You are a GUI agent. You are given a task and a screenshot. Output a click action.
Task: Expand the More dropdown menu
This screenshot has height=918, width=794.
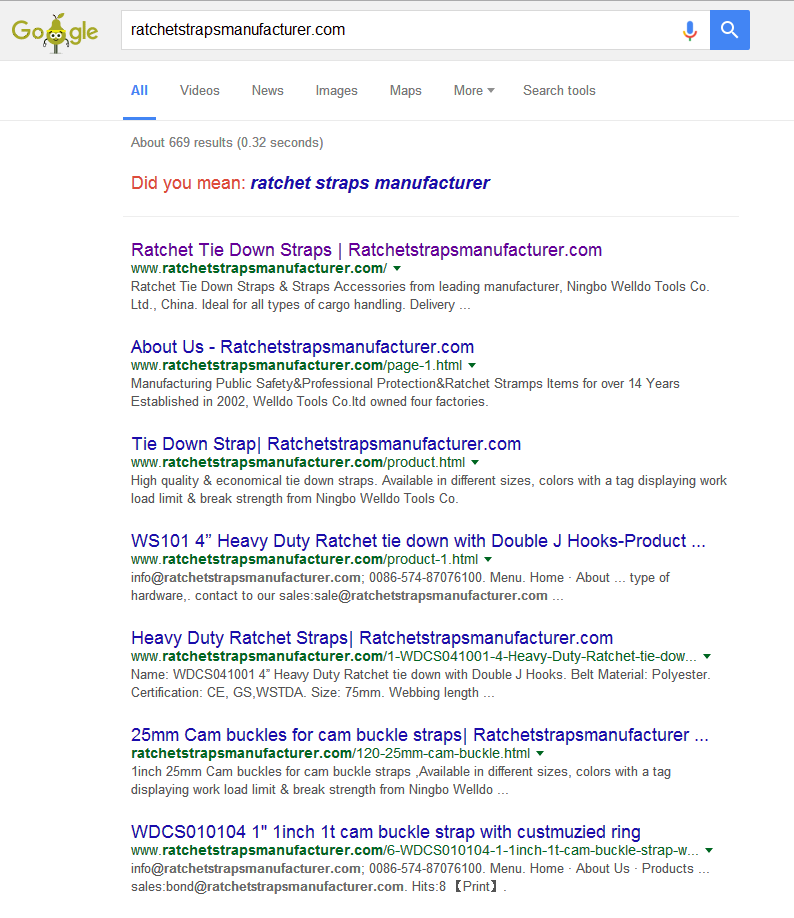coord(474,91)
